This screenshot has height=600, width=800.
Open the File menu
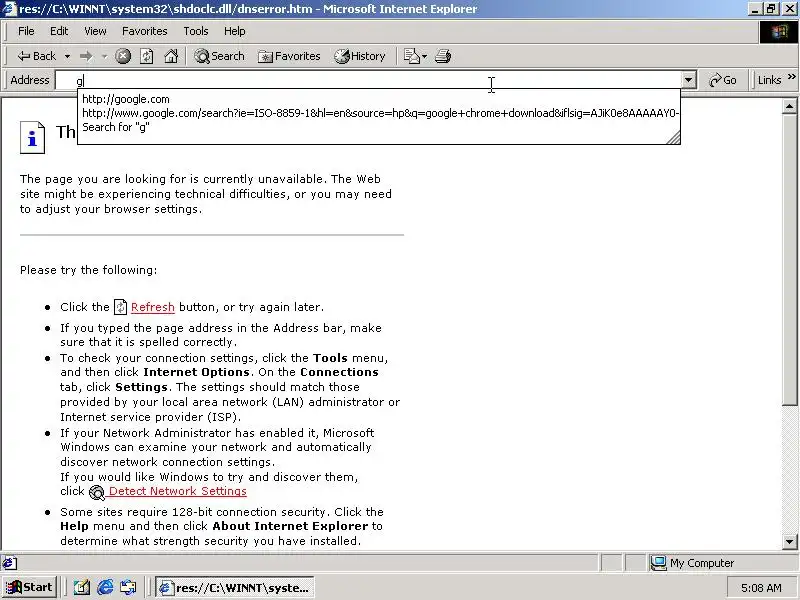click(x=26, y=31)
